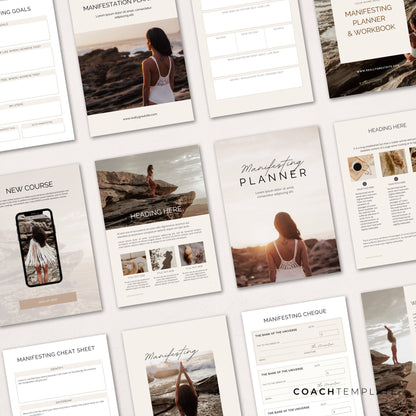Screen dimensions: 416x416
Task: Select the phone mockup on New Course page
Action: tap(39, 247)
